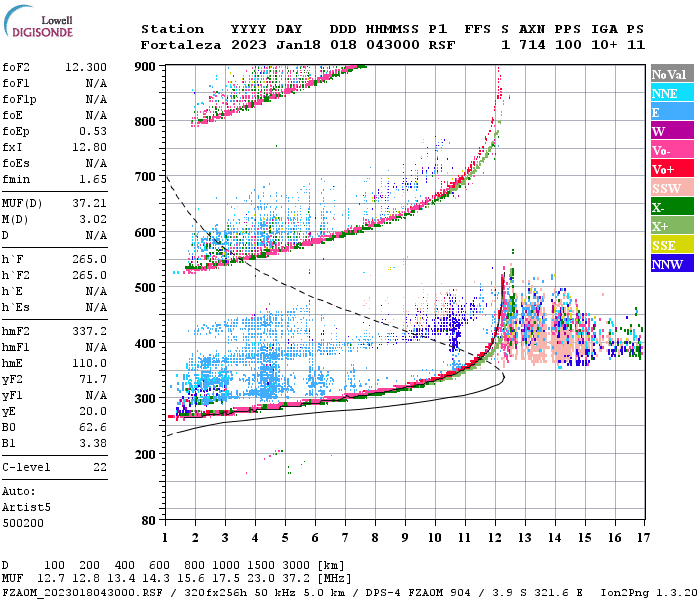Select the No Val legend swatch
This screenshot has width=700, height=600.
tap(672, 74)
